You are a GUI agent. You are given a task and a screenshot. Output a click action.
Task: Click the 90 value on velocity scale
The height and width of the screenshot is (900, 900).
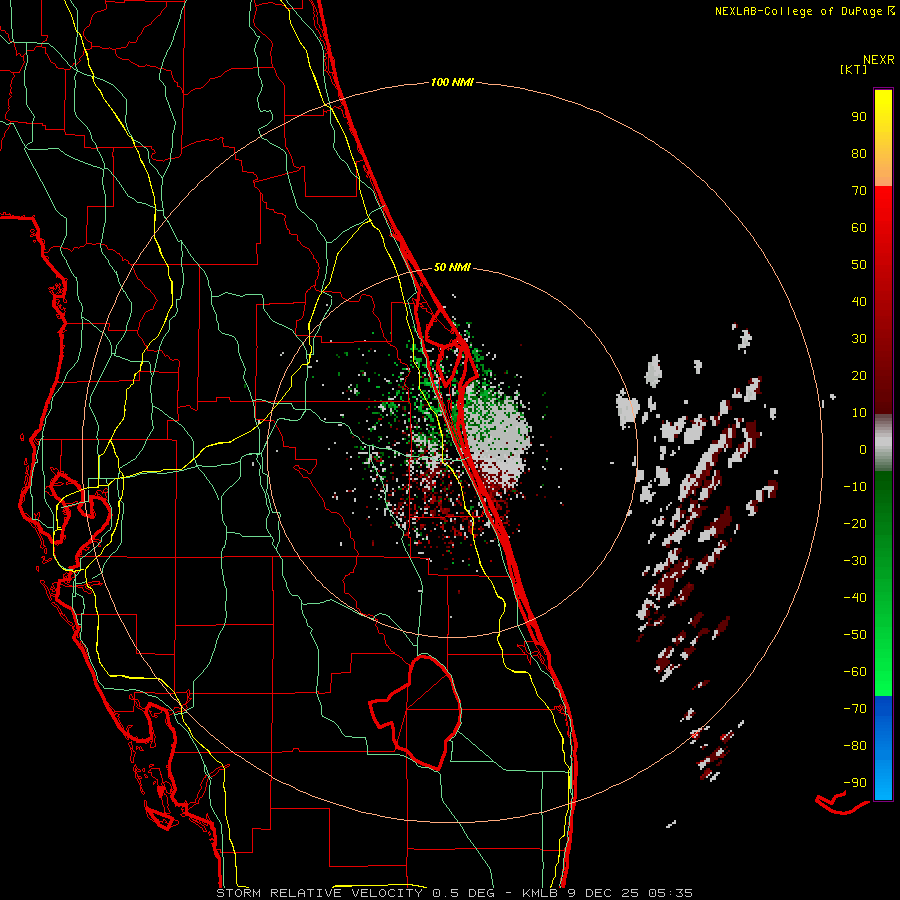(859, 117)
